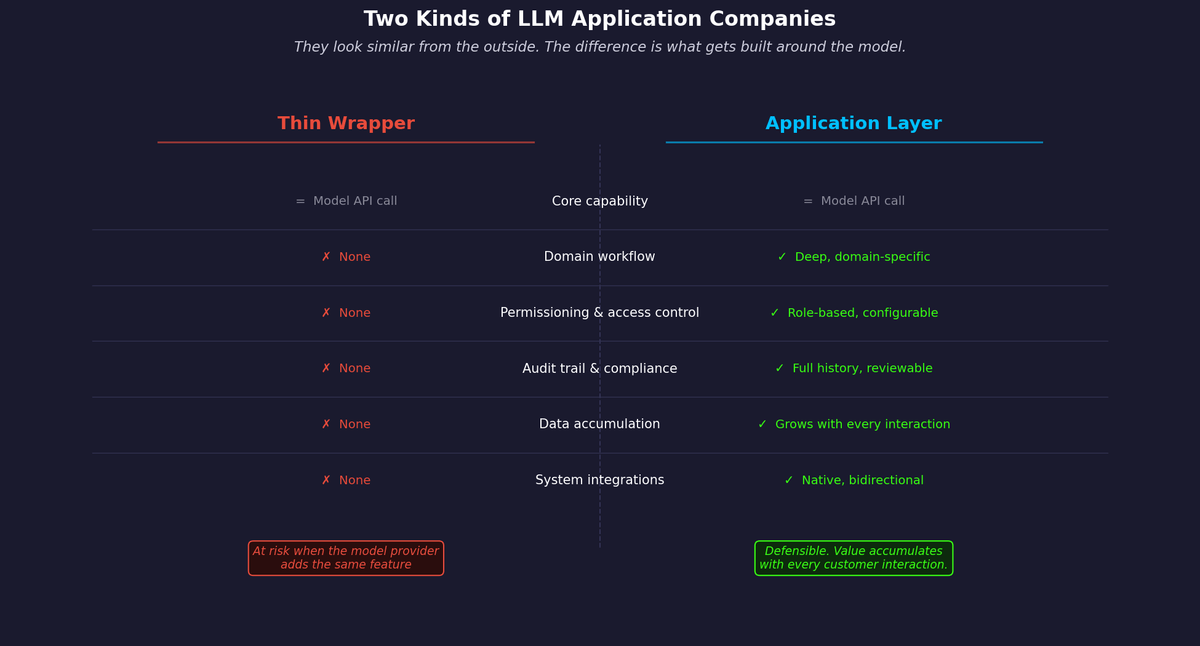Toggle the ✗ None beside Core capability's neighbor row
This screenshot has width=1200, height=646.
click(346, 256)
